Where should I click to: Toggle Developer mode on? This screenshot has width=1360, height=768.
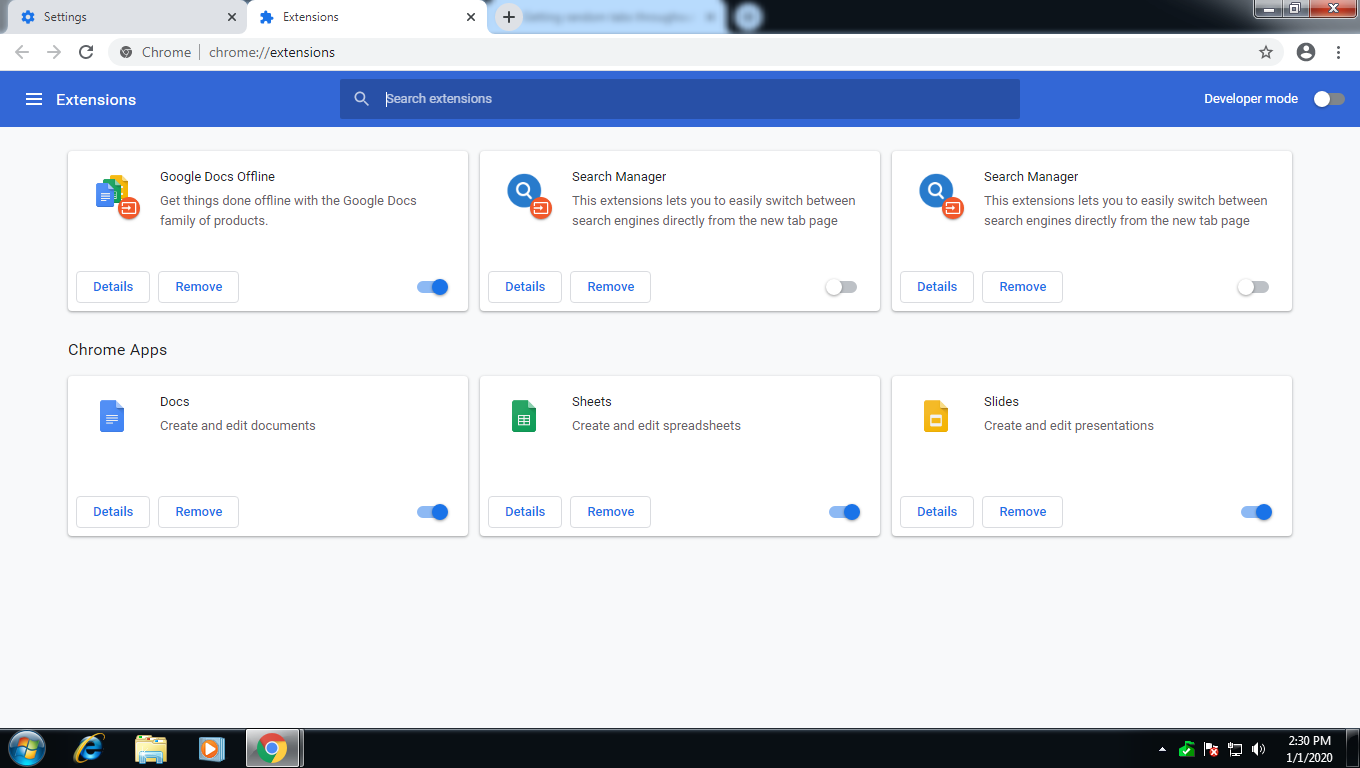click(1329, 99)
